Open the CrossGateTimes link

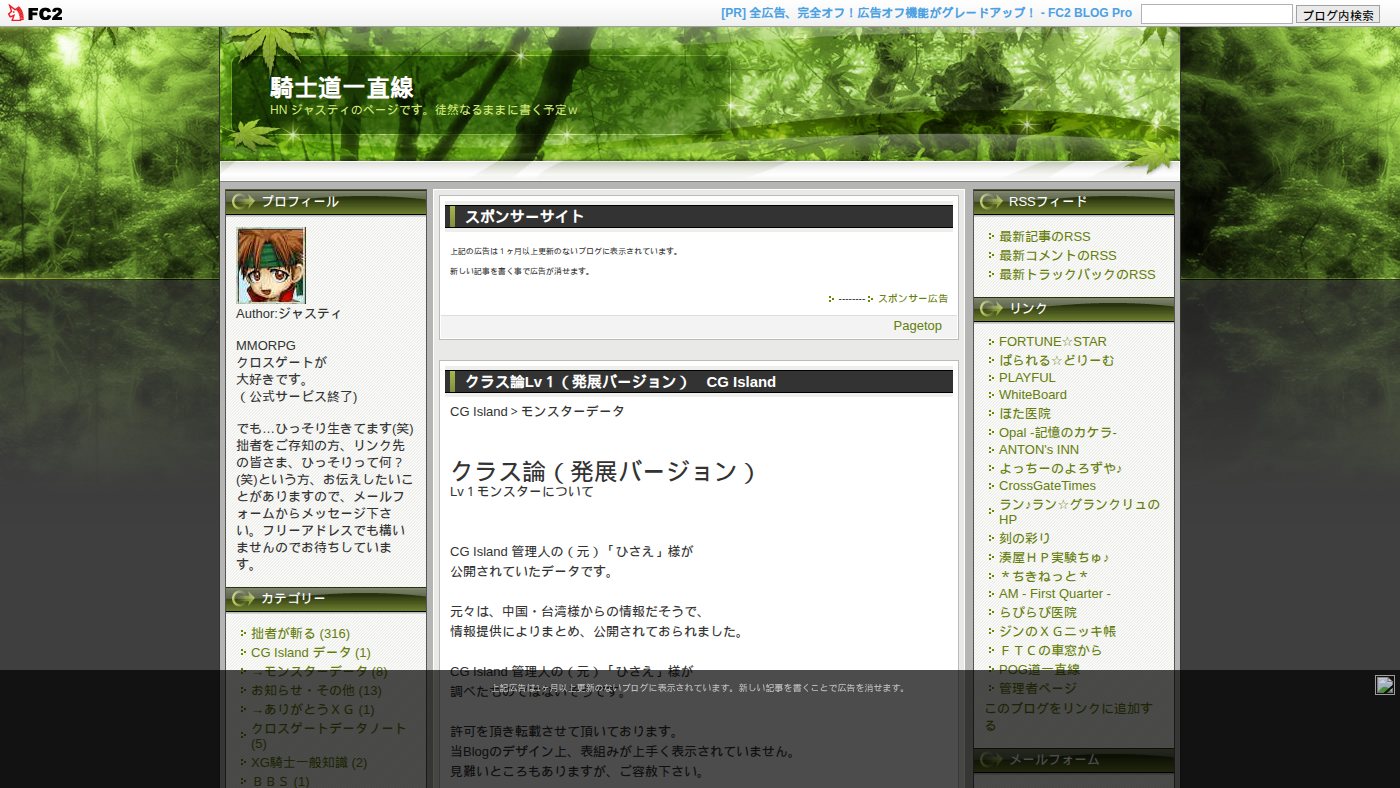point(1047,486)
